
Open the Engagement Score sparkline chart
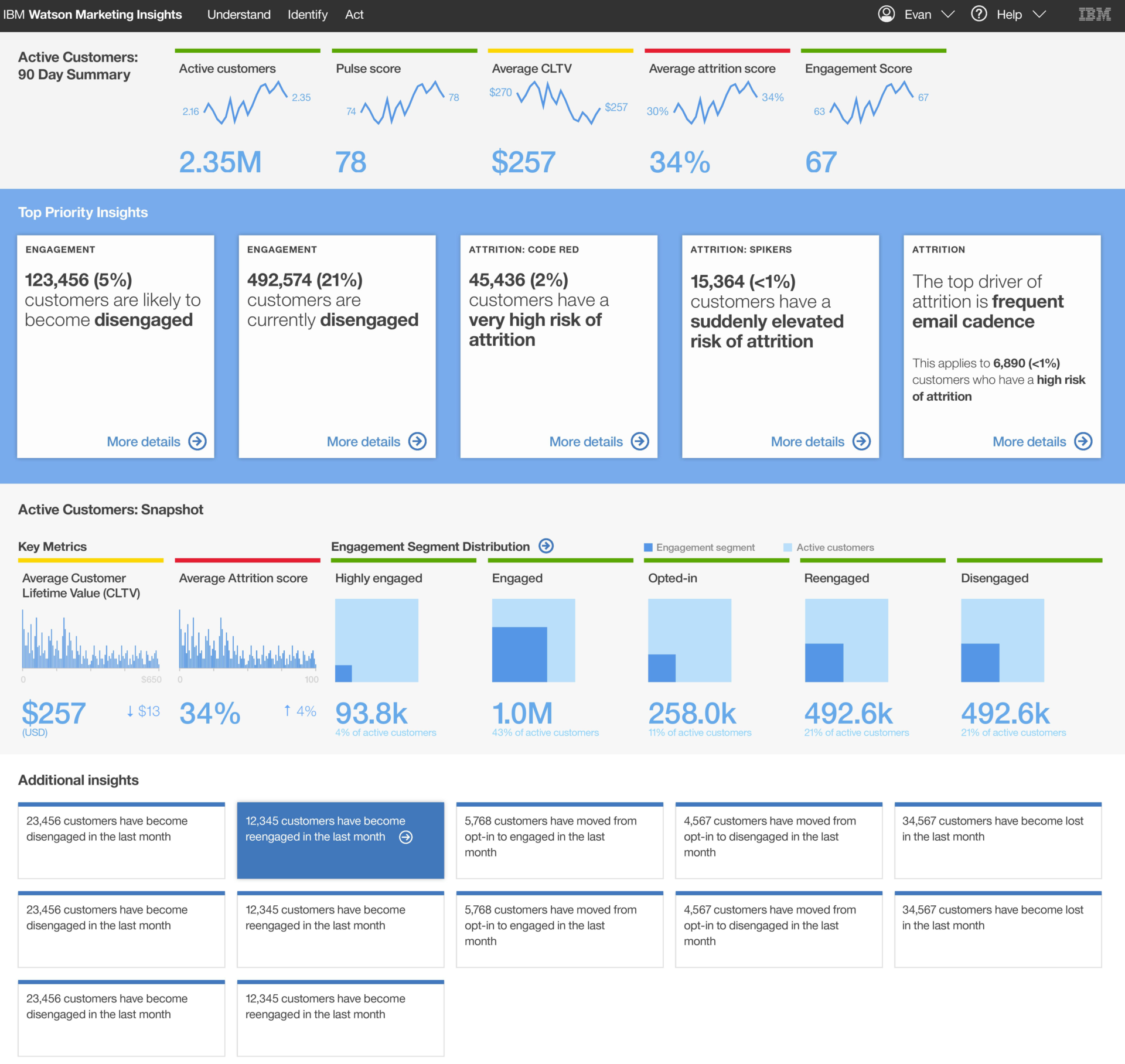pos(871,103)
